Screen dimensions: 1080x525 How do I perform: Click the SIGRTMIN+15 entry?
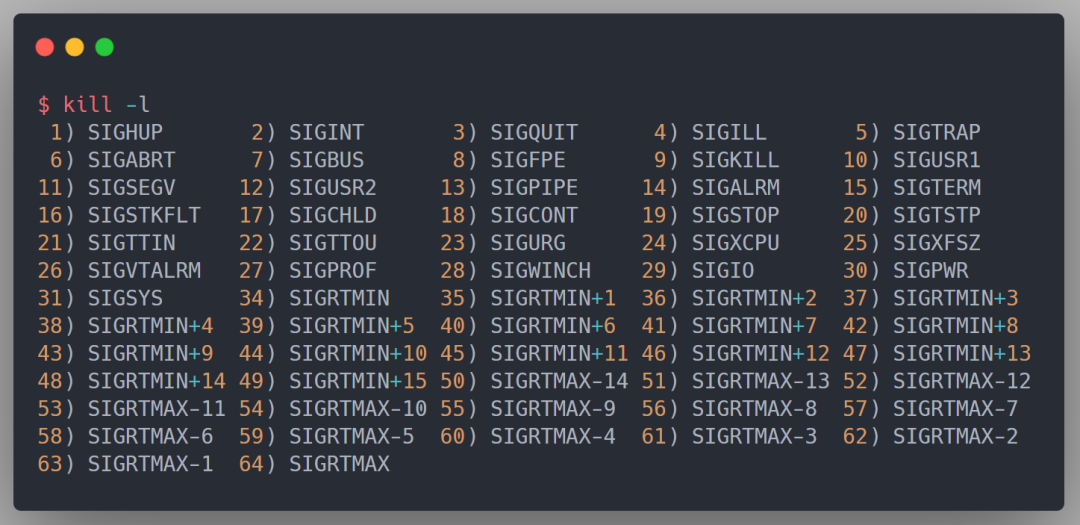[358, 381]
